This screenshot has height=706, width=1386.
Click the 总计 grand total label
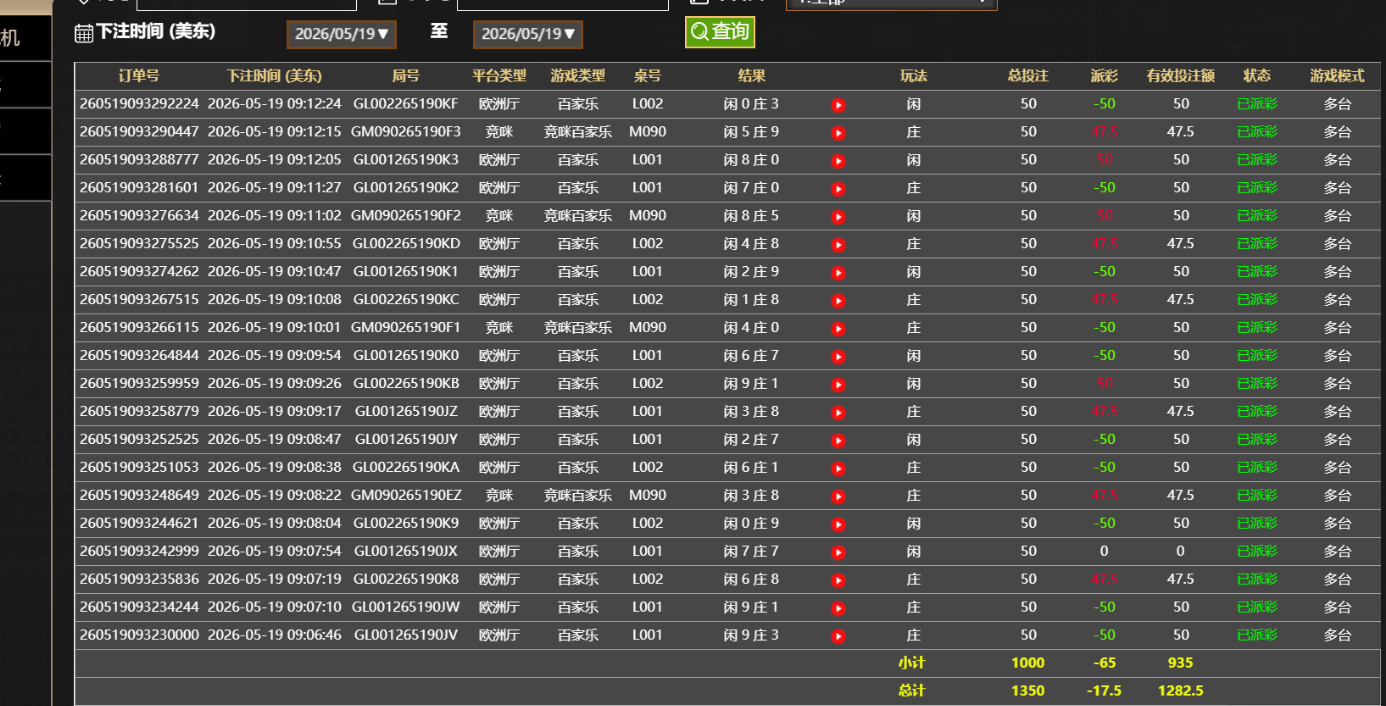pyautogui.click(x=912, y=691)
